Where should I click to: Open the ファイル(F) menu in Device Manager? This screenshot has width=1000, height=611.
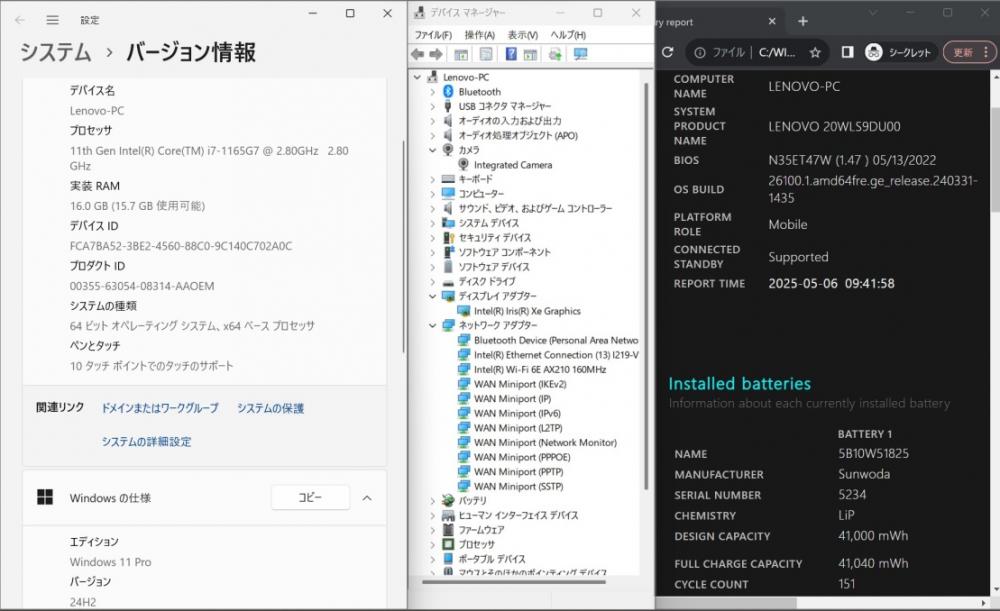coord(434,35)
